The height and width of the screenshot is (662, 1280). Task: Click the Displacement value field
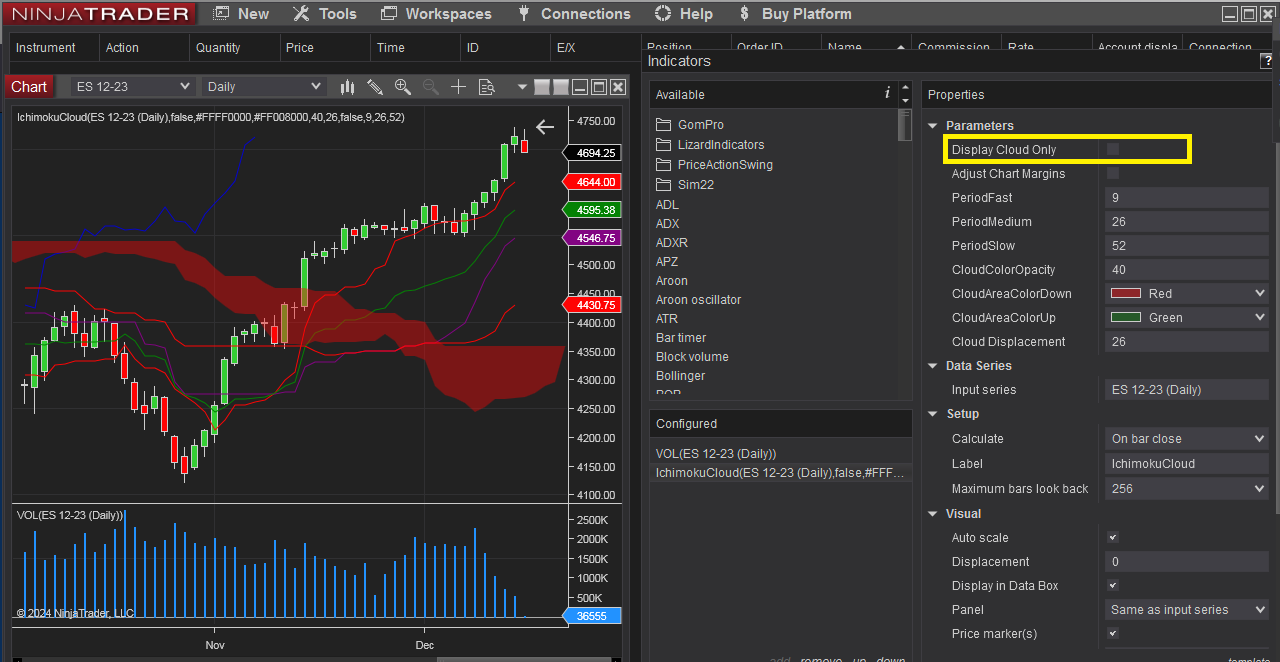click(x=1187, y=562)
